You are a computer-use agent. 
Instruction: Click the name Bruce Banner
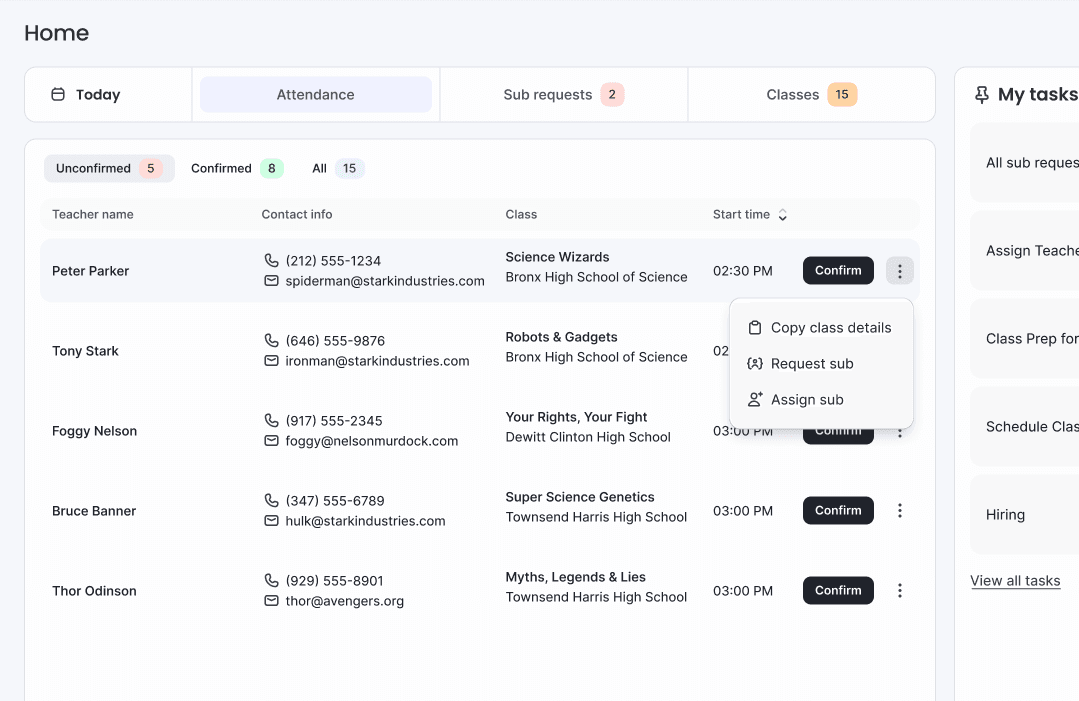click(x=94, y=511)
